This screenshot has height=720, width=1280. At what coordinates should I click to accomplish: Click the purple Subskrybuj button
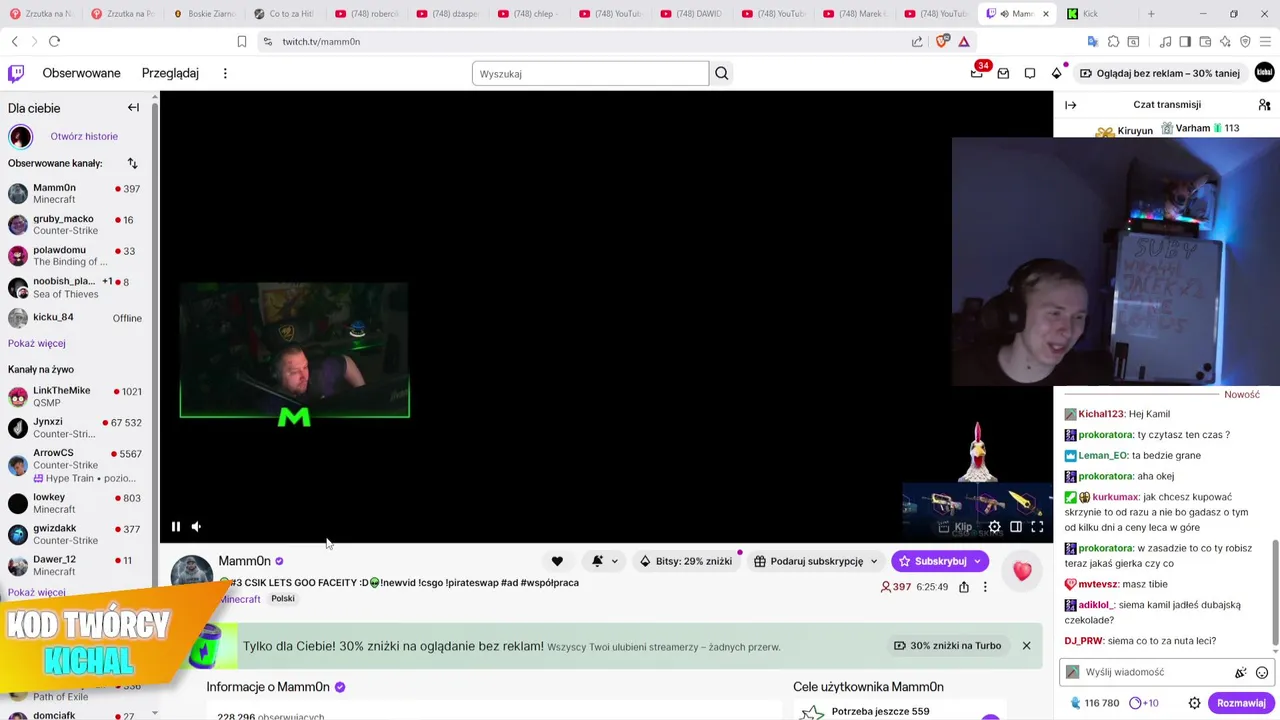coord(940,561)
